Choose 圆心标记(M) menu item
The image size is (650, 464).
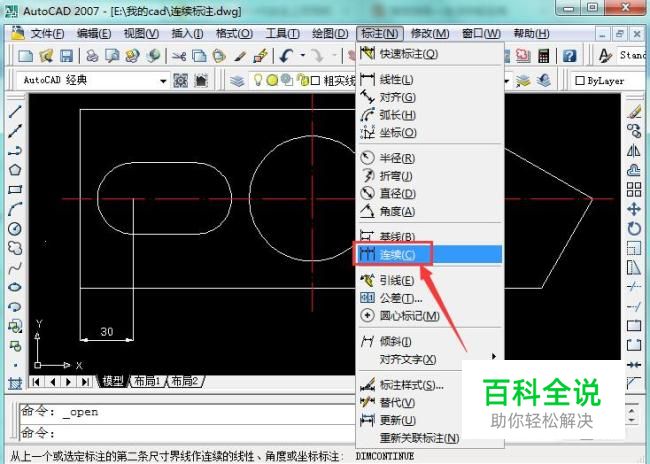pyautogui.click(x=429, y=316)
